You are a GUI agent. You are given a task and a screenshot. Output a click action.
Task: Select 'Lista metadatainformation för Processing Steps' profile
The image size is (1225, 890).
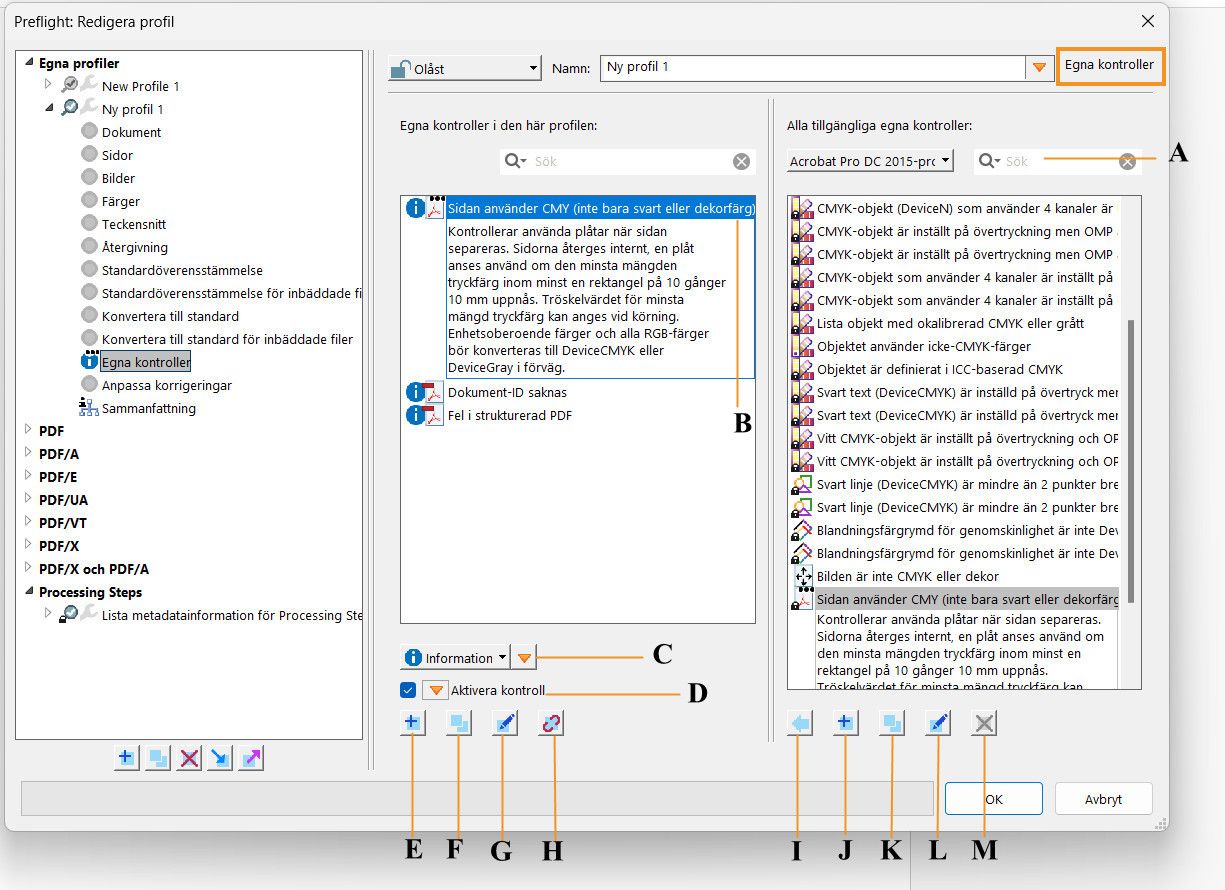pos(232,615)
